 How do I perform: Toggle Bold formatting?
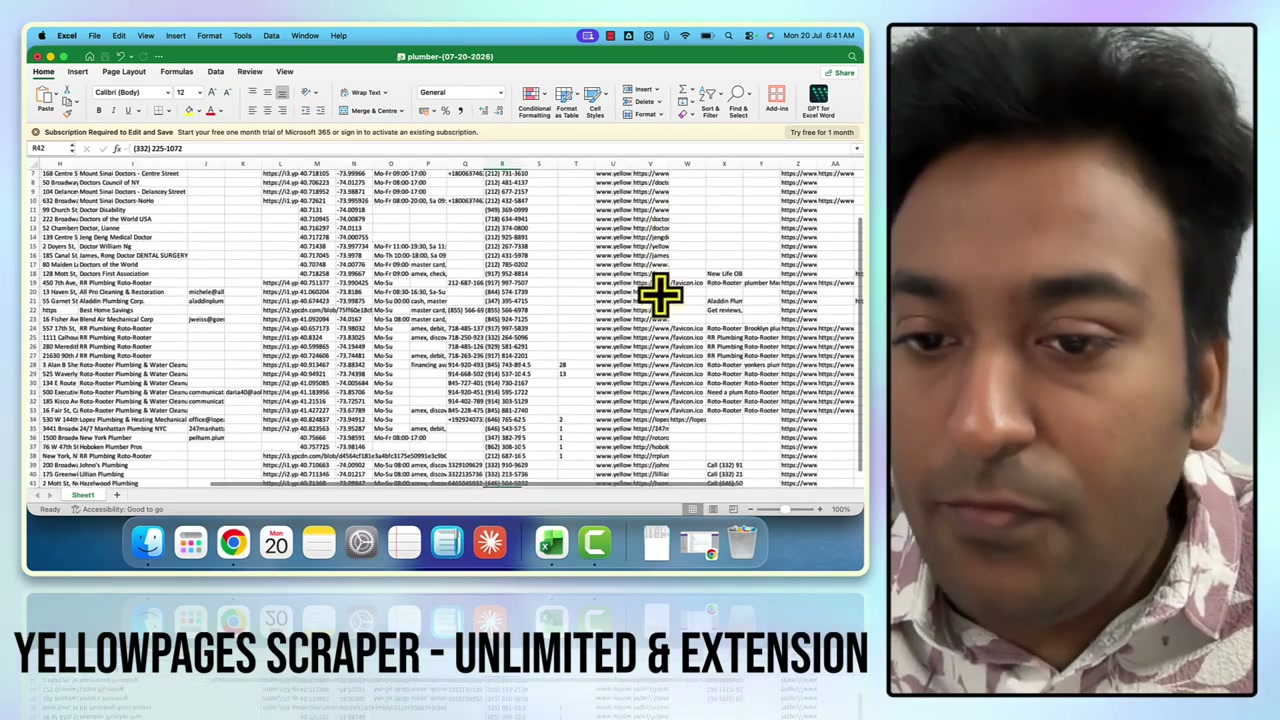pos(98,110)
